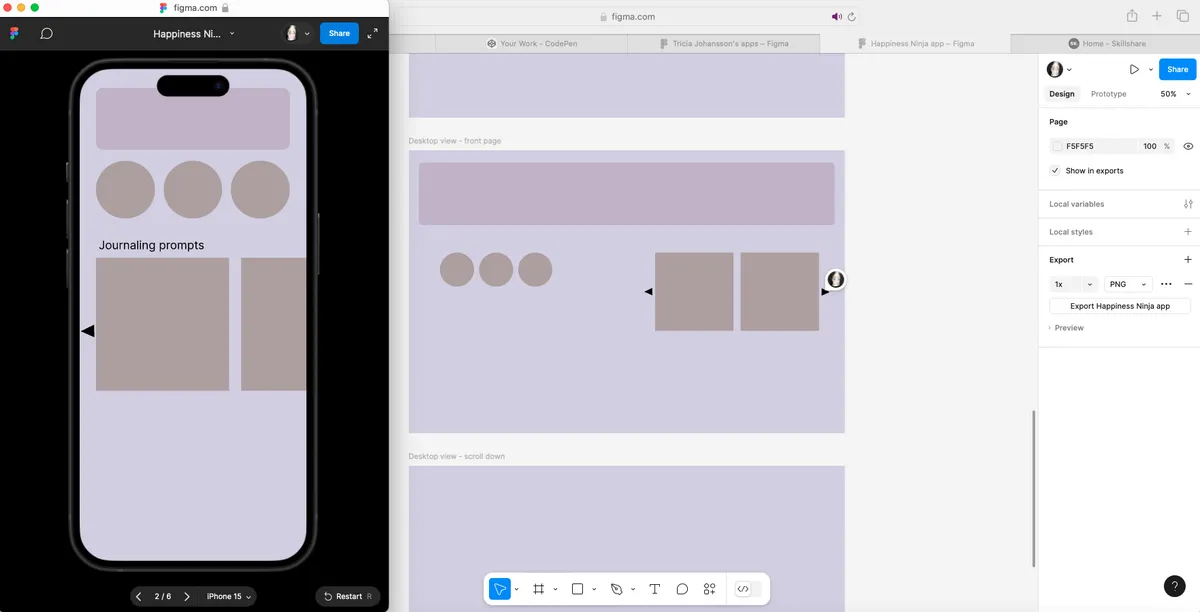
Task: Go to the next prototype frame arrow
Action: [x=187, y=596]
